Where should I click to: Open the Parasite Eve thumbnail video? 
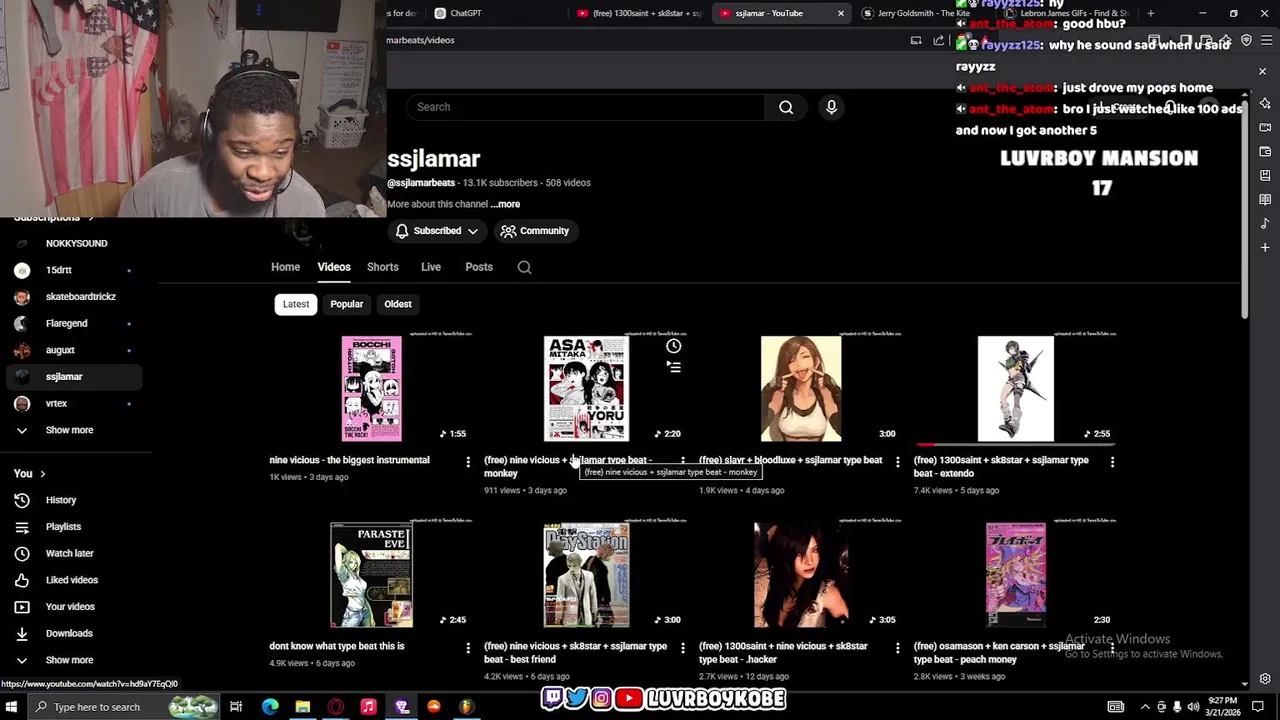[x=371, y=575]
